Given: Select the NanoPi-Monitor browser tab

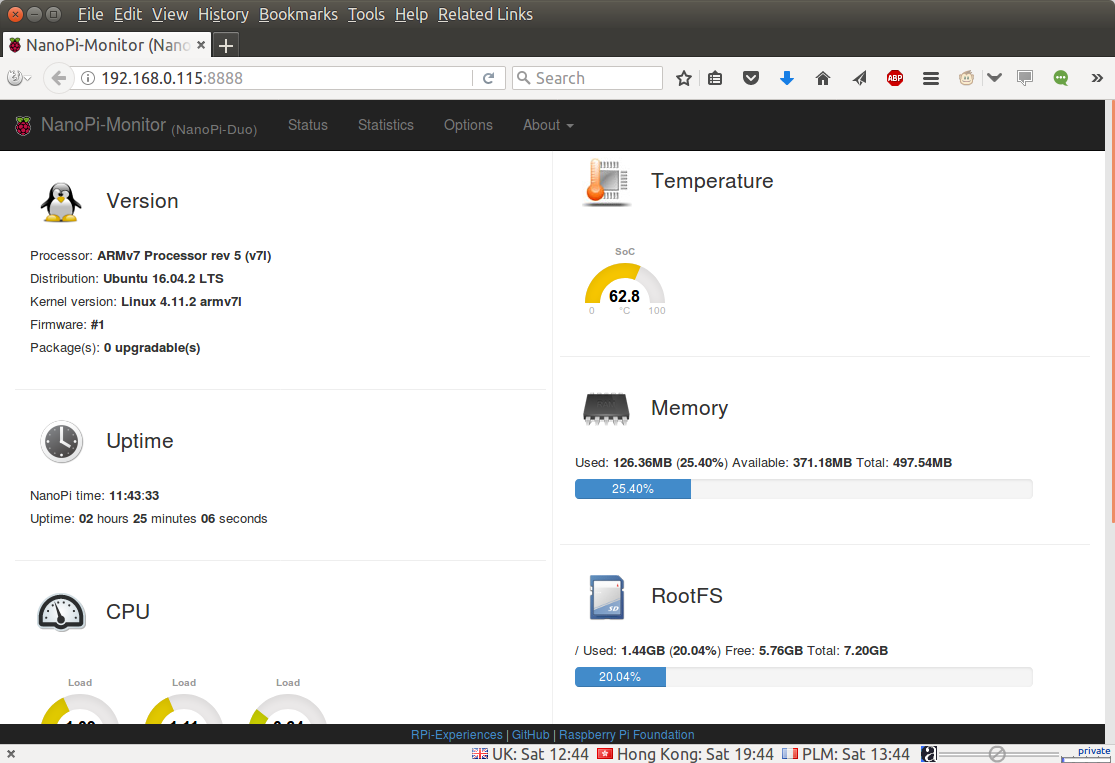Looking at the screenshot, I should click(x=107, y=45).
